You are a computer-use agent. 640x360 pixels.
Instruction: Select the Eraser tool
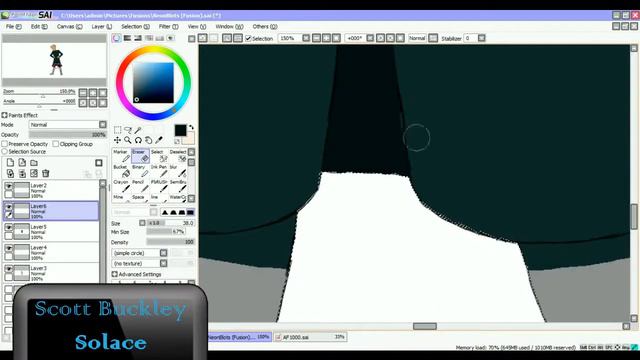pyautogui.click(x=140, y=156)
